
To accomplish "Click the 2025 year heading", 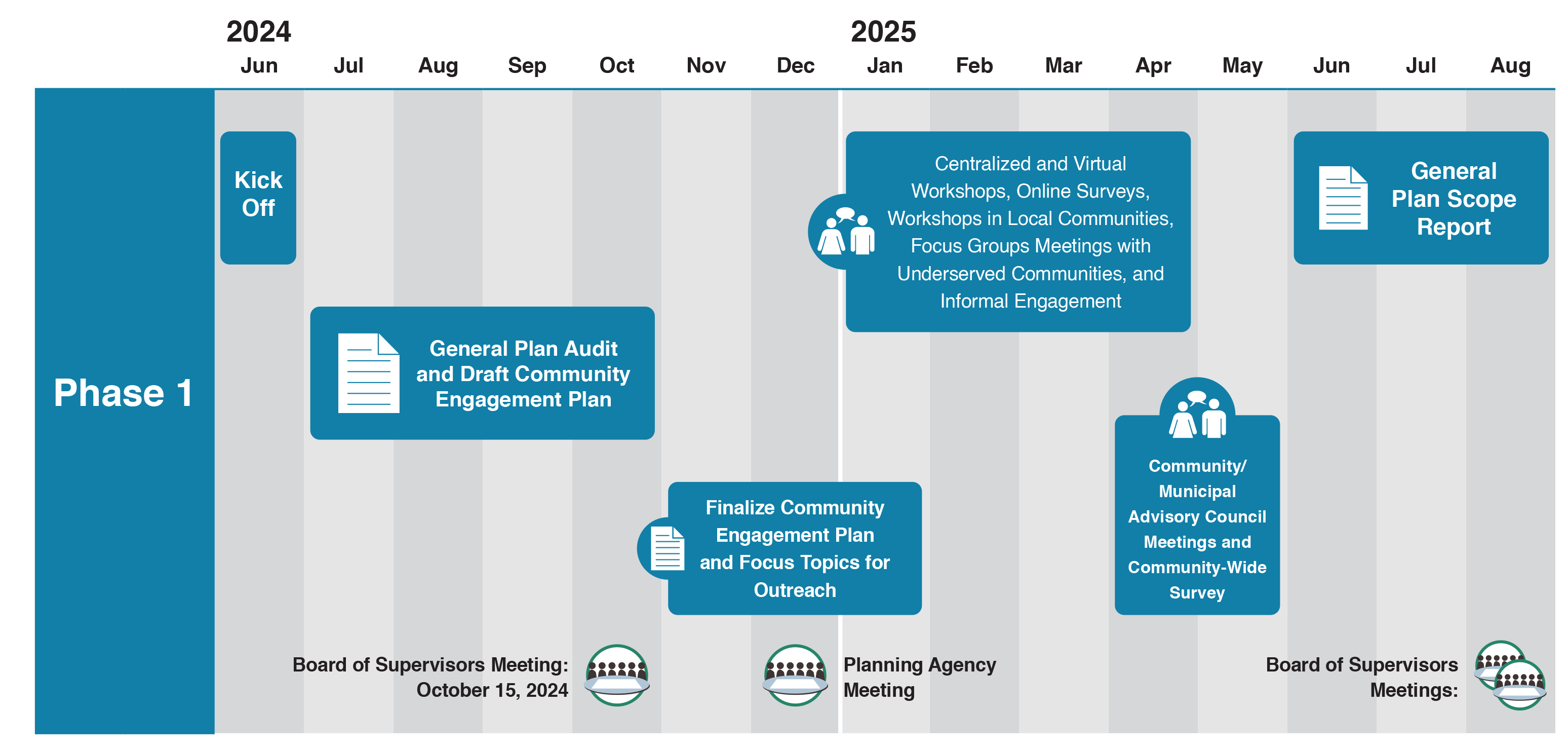I will coord(883,32).
